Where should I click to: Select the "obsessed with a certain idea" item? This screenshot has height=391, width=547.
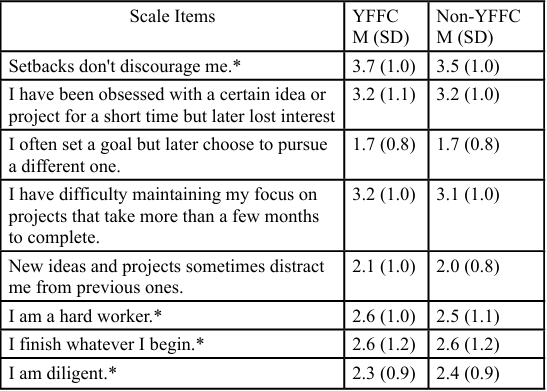[172, 105]
